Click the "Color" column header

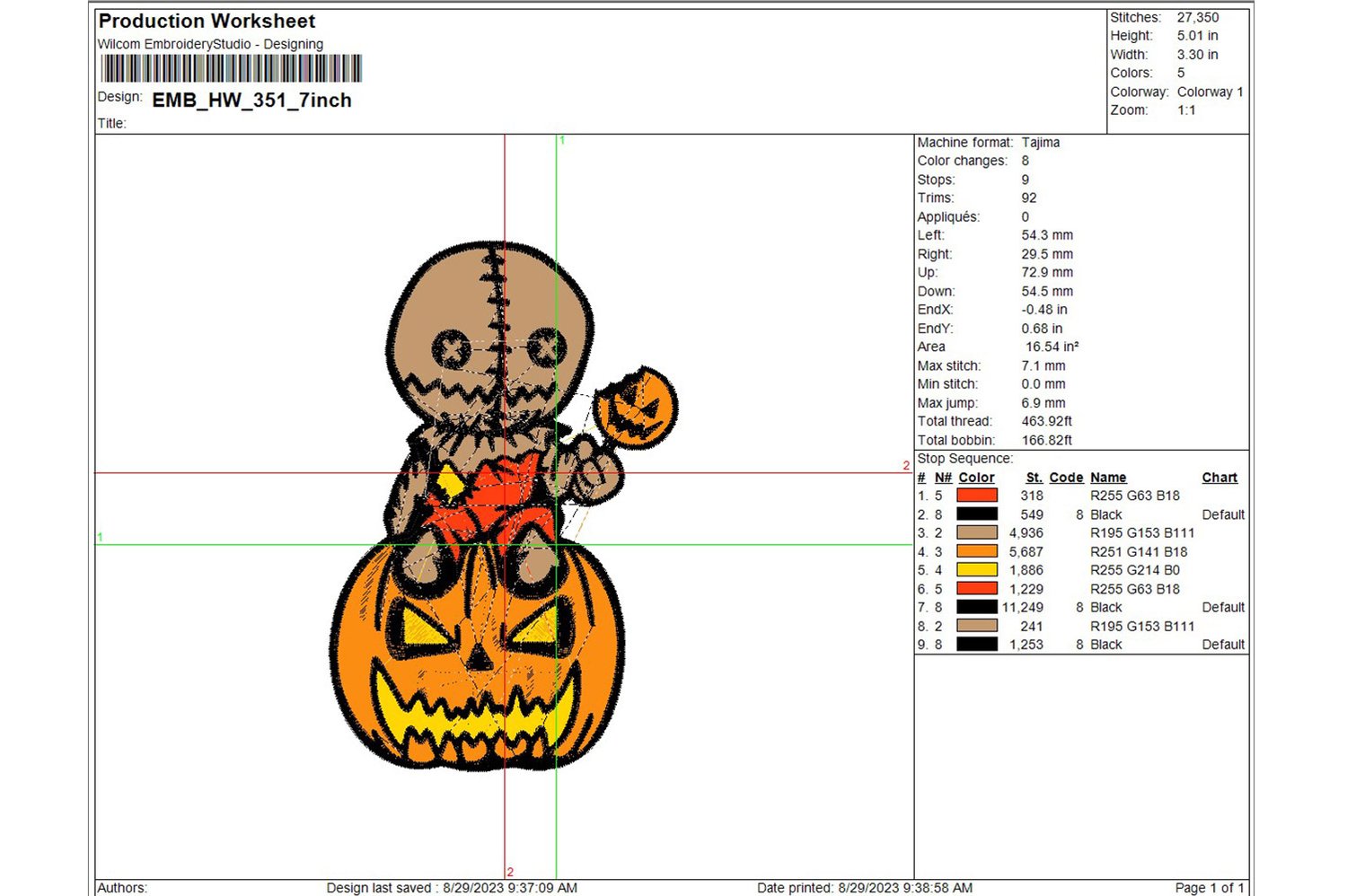976,478
